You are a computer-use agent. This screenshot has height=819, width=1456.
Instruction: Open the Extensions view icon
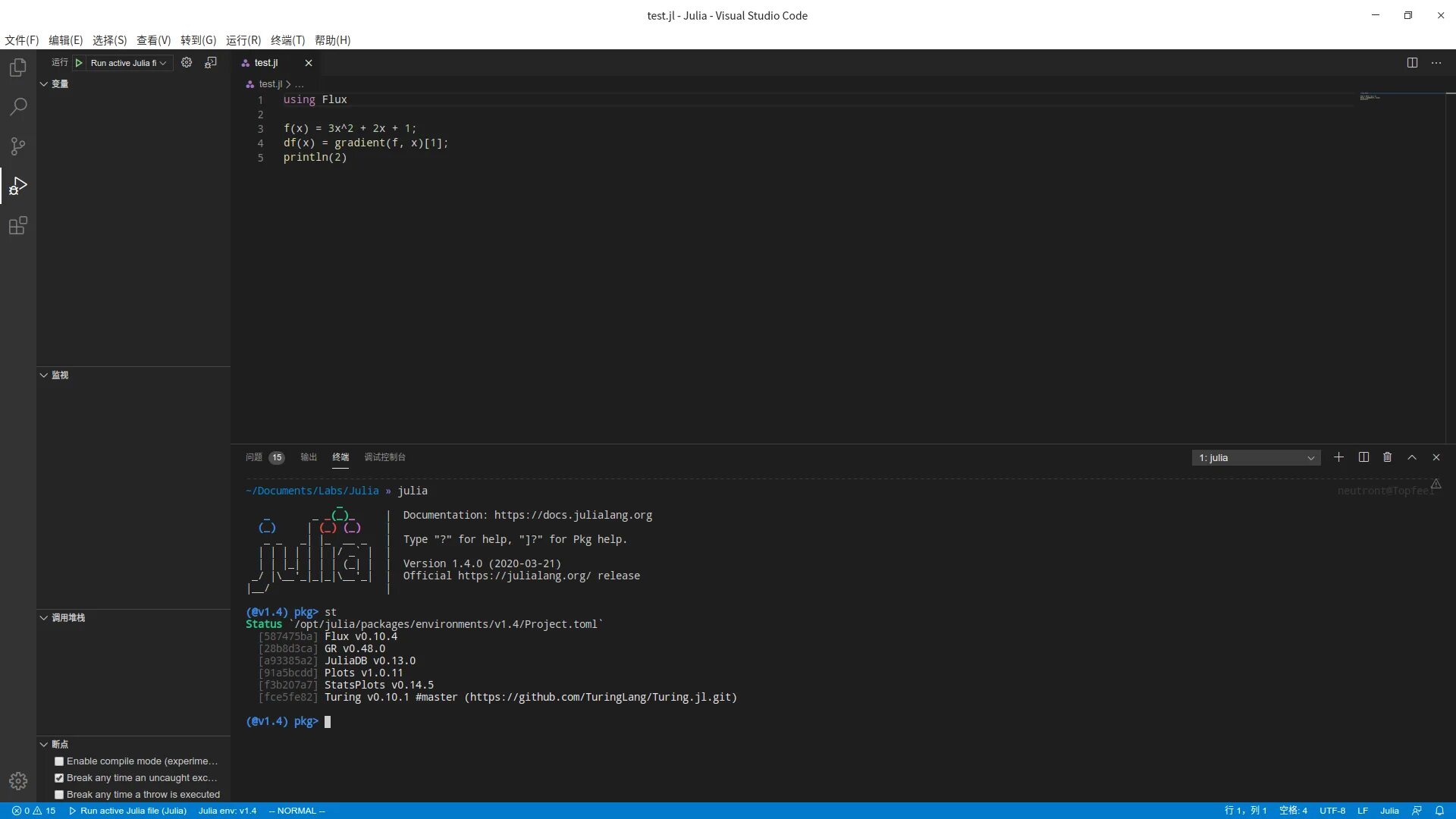18,225
